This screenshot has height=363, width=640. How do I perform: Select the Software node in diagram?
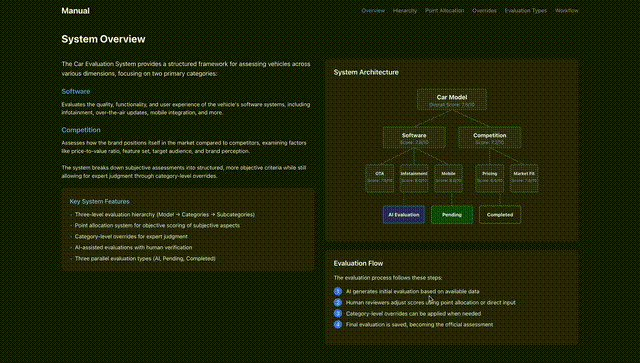(414, 138)
